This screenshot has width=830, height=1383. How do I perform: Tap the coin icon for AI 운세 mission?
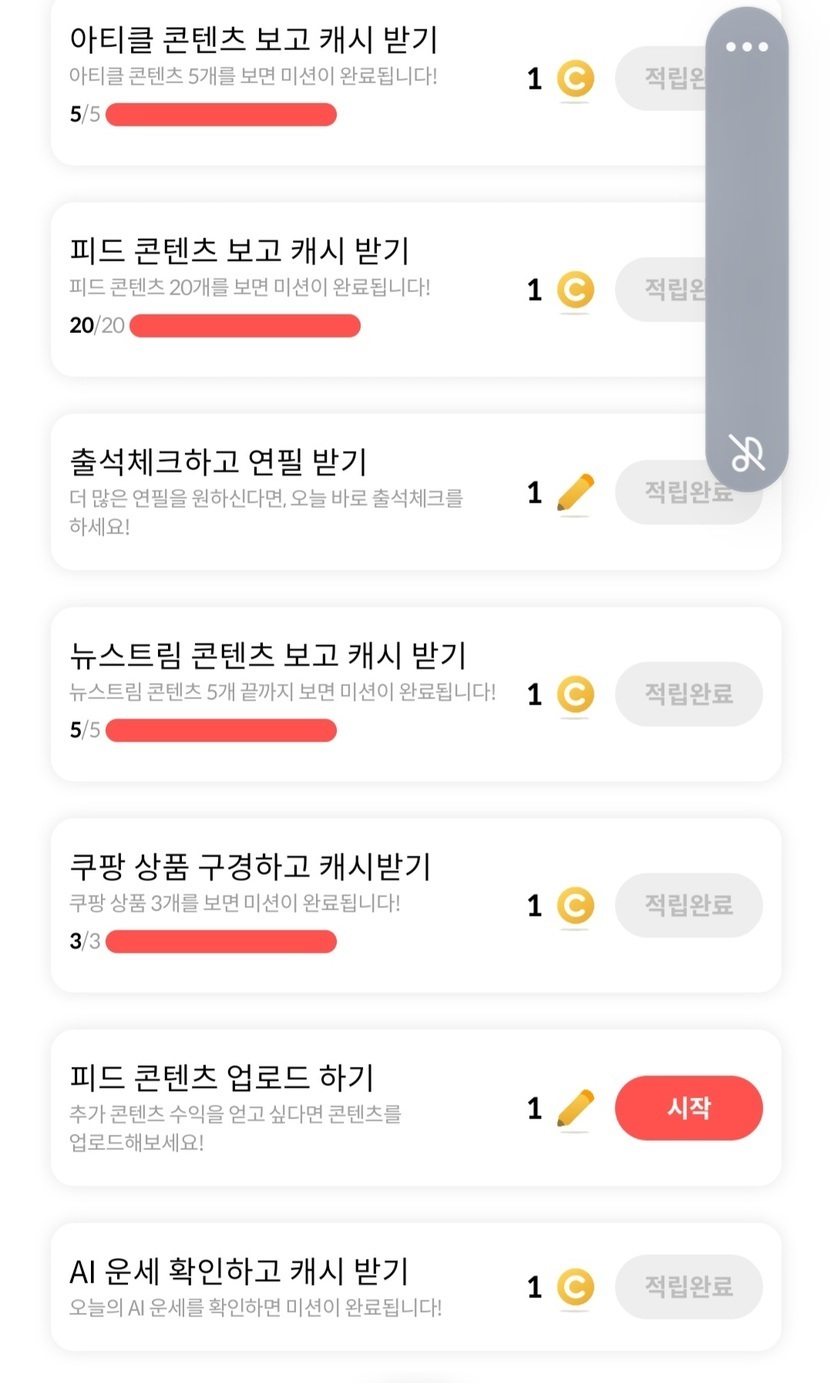(x=575, y=1287)
